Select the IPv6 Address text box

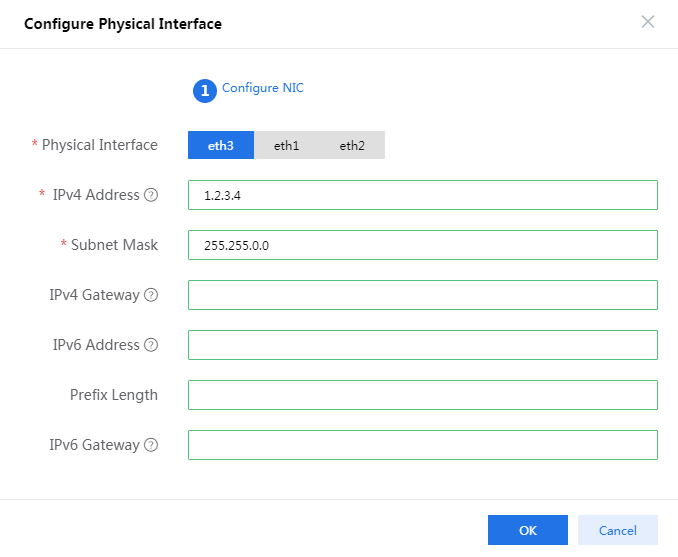click(422, 345)
